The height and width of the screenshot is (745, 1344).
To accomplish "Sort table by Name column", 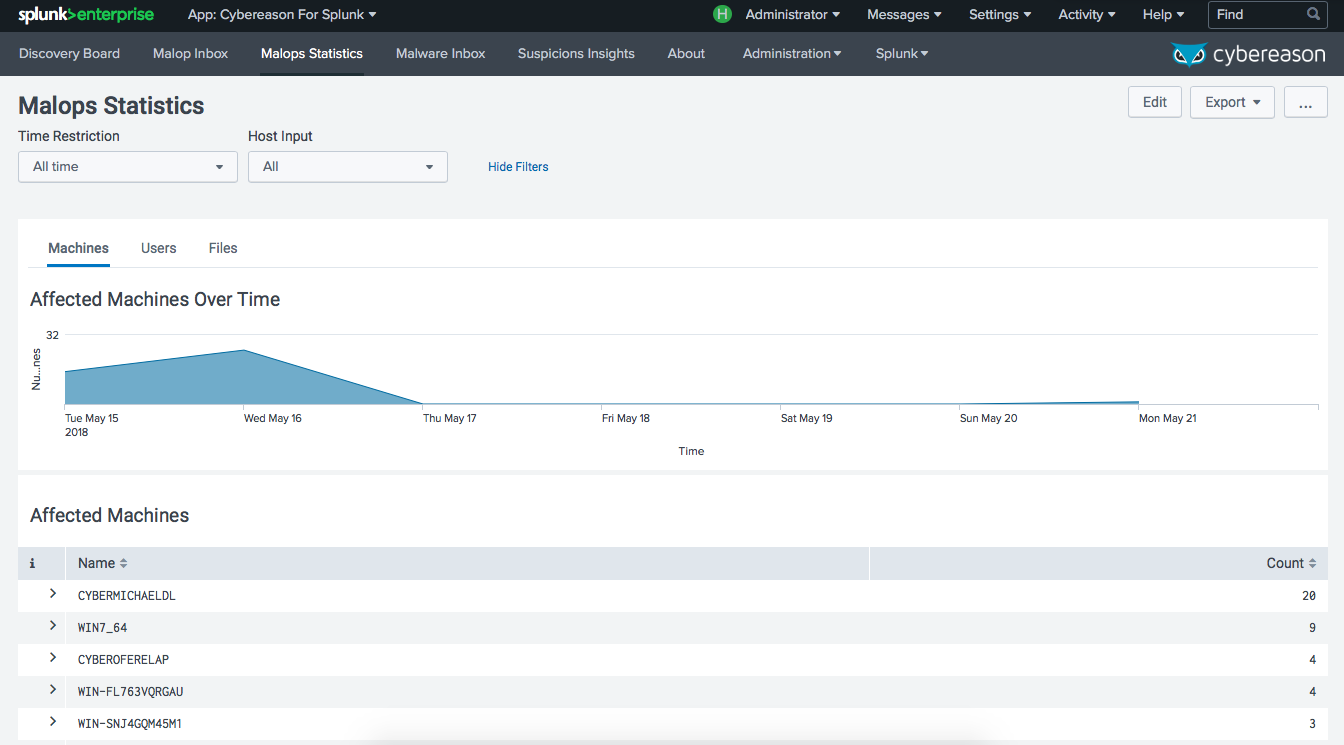I will [x=103, y=563].
